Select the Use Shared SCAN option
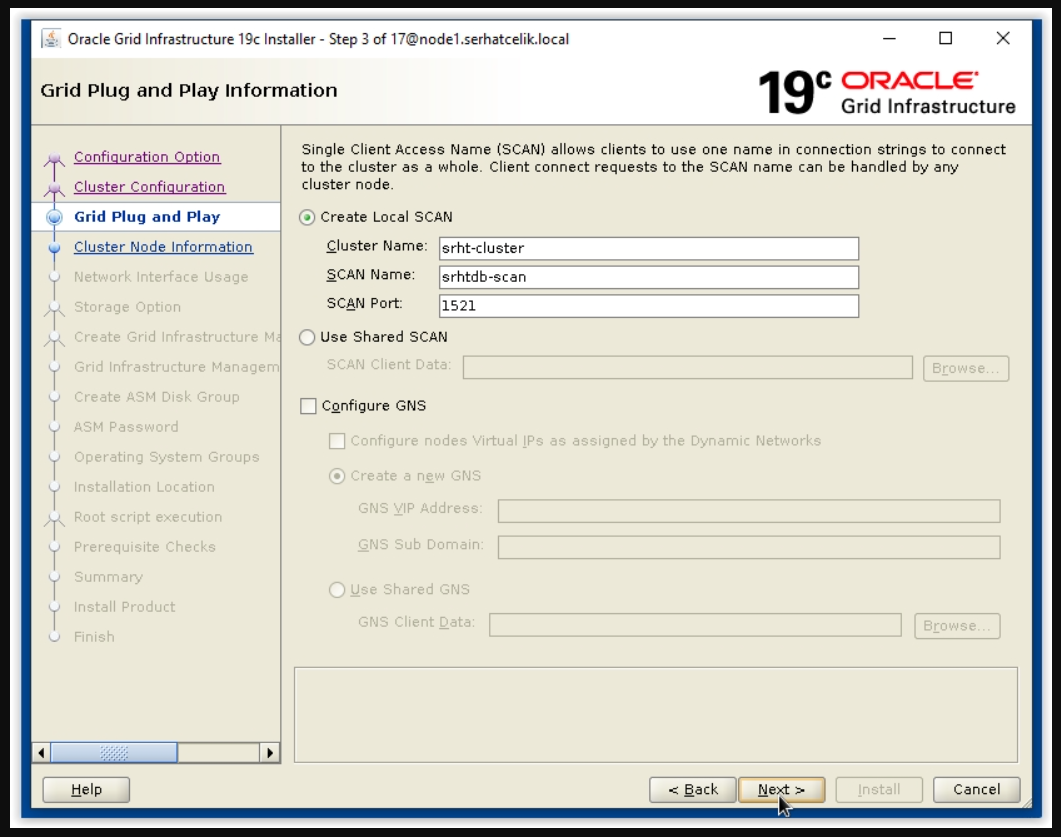This screenshot has height=837, width=1061. [x=307, y=337]
